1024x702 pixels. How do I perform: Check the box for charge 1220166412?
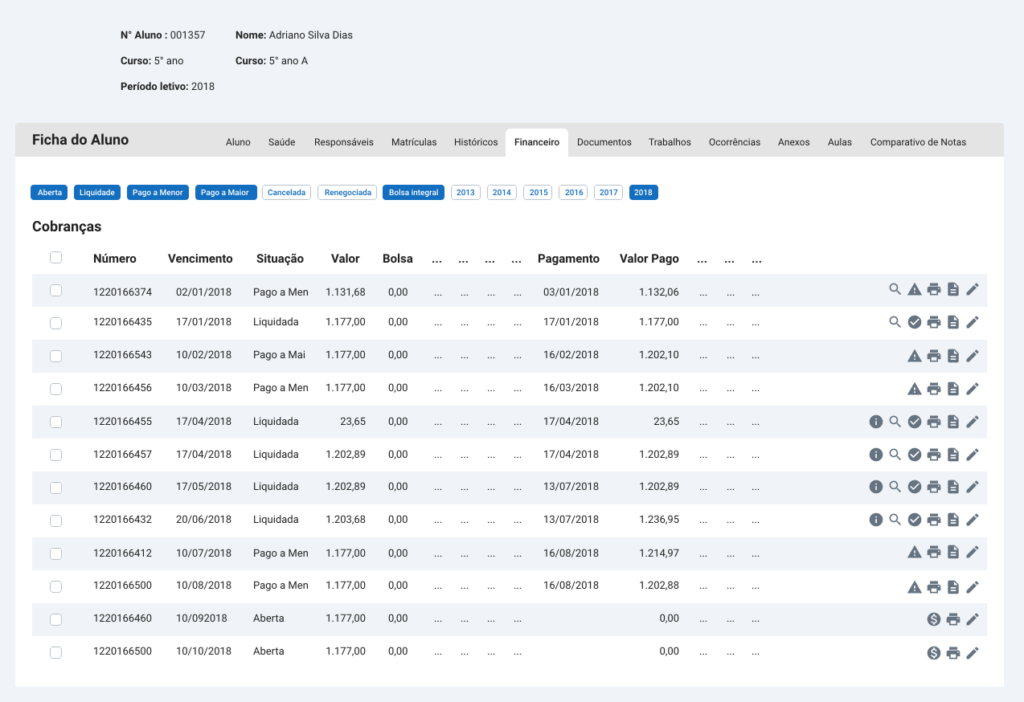(x=56, y=553)
